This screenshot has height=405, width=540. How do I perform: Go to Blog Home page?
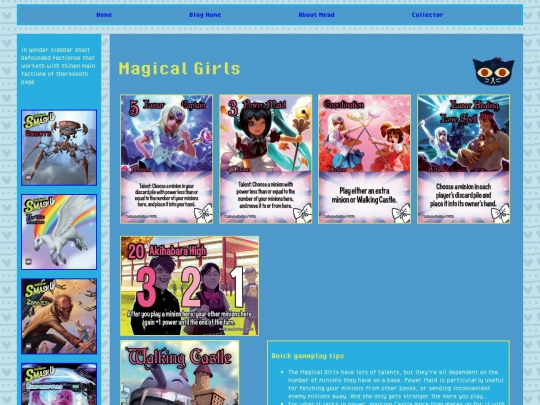[205, 15]
